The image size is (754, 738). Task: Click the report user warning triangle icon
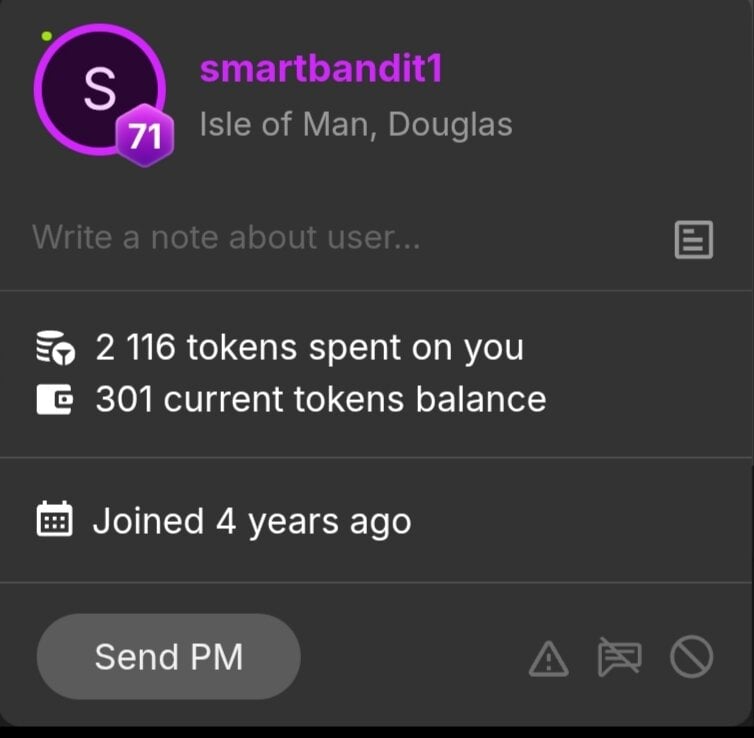548,658
